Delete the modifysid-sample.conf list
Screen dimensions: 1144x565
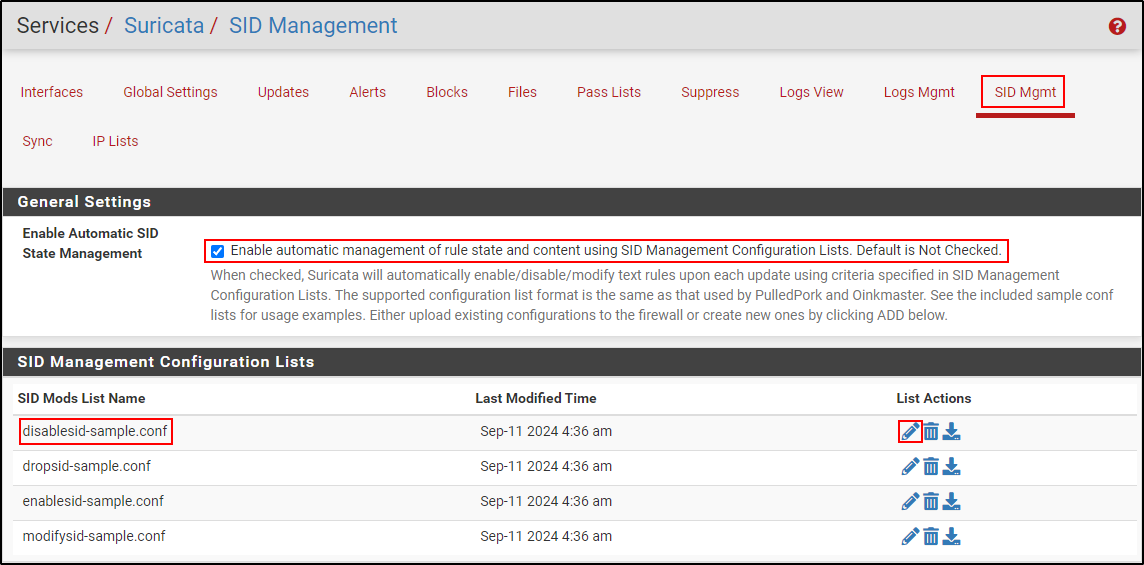(931, 537)
